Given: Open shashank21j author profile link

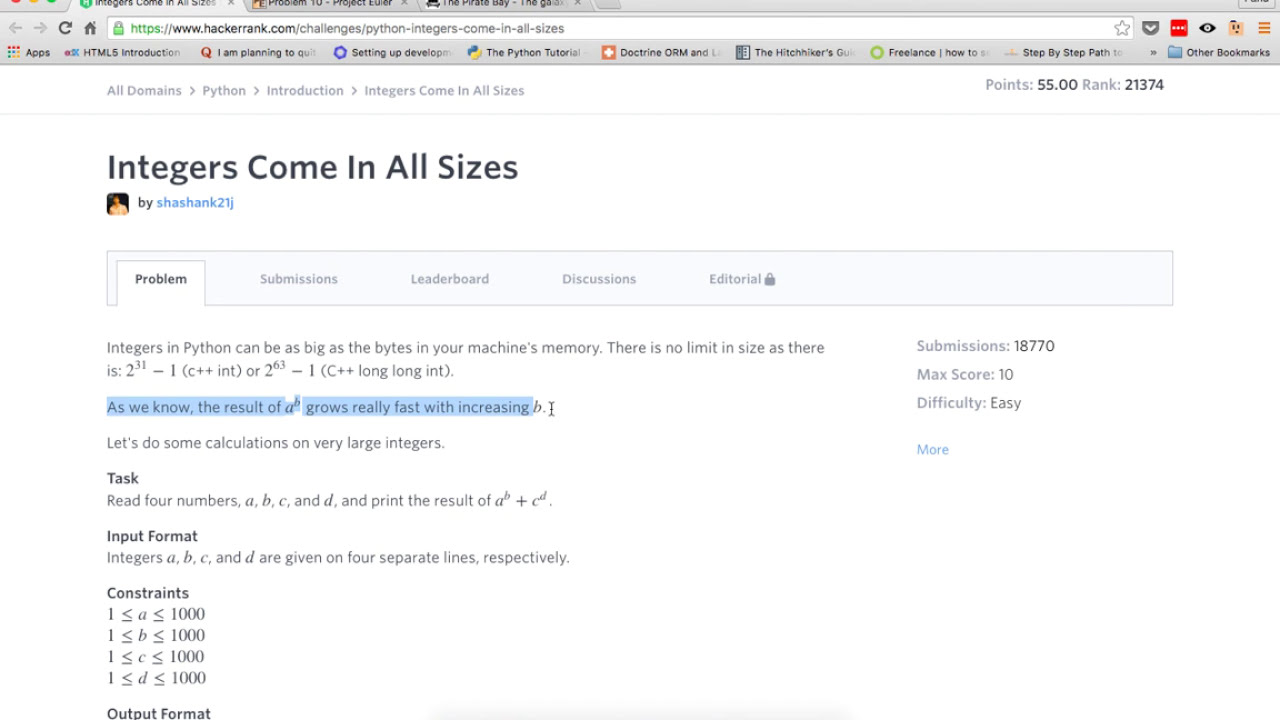Looking at the screenshot, I should (195, 202).
